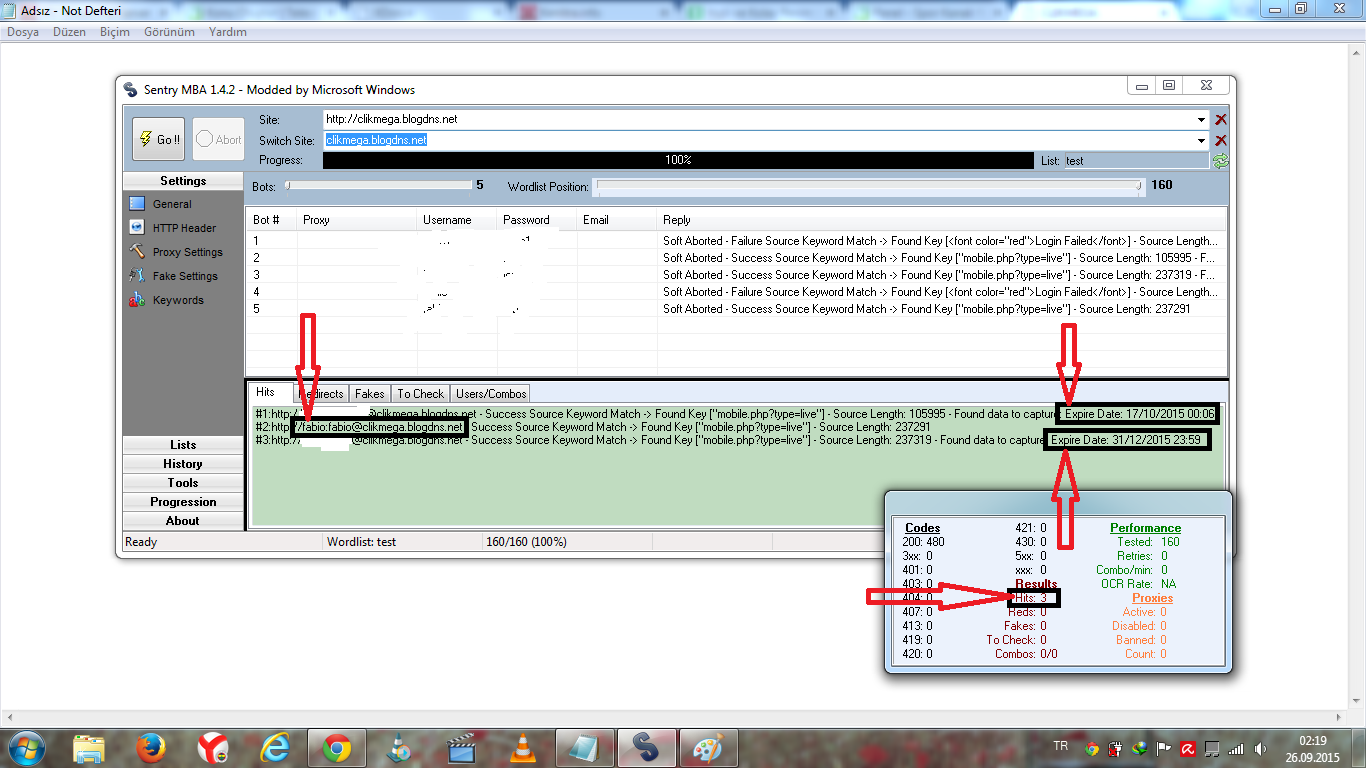Select the Keywords settings item
The height and width of the screenshot is (768, 1366).
point(177,300)
